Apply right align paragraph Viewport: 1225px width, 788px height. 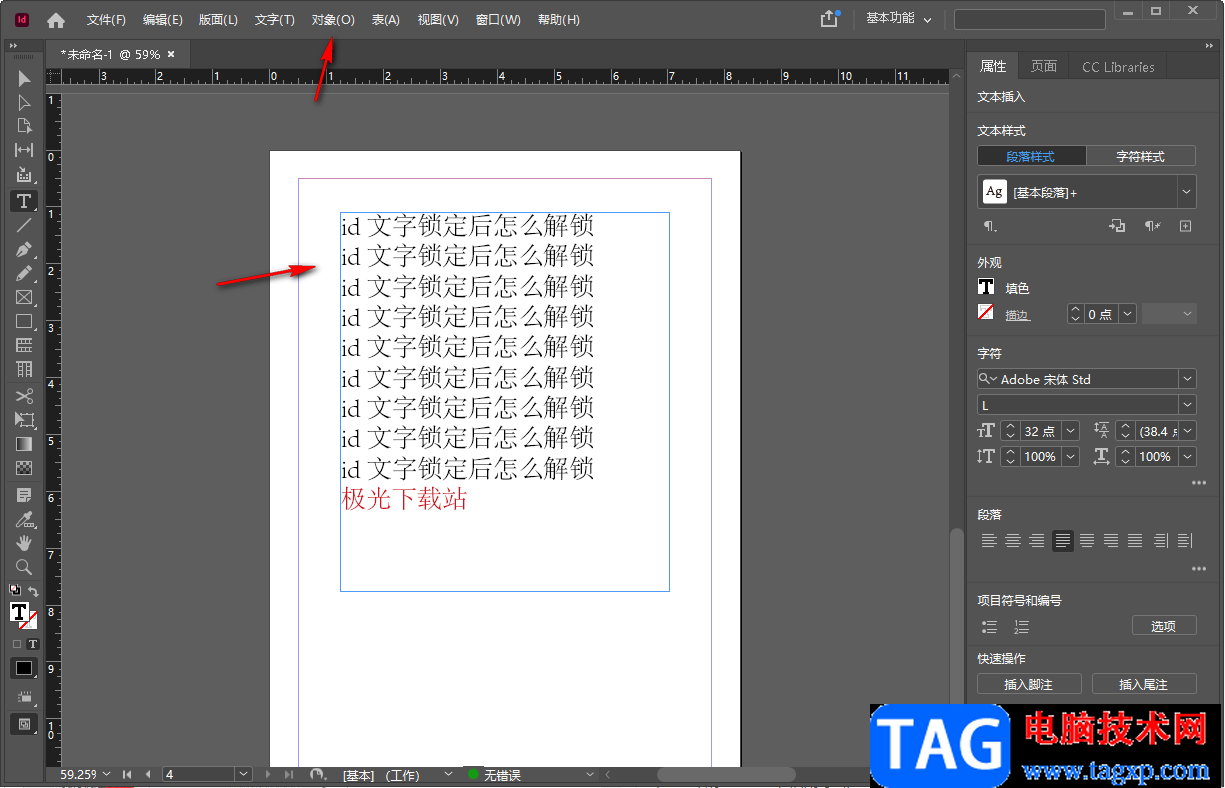click(1037, 541)
